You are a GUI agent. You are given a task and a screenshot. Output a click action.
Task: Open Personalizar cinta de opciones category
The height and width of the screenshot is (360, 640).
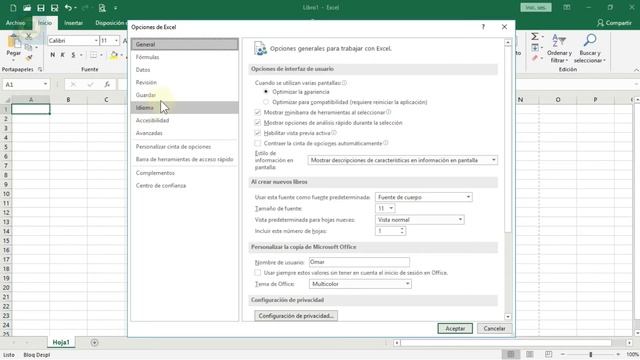pyautogui.click(x=184, y=147)
